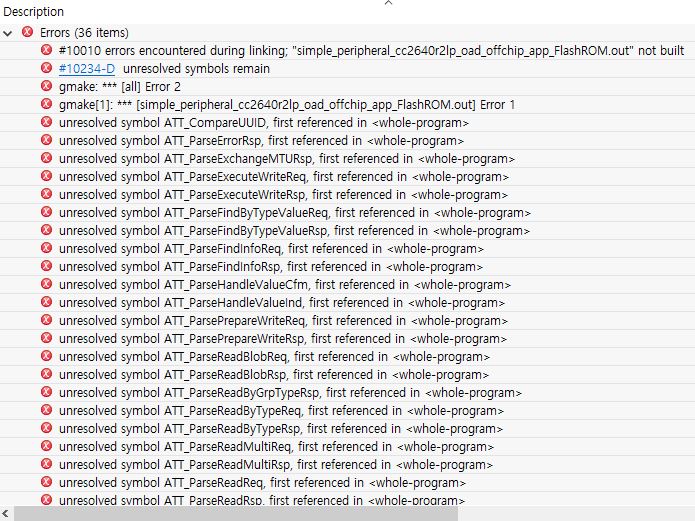Click error icon next to ATT_ParseErrorRsp symbol

(x=46, y=141)
